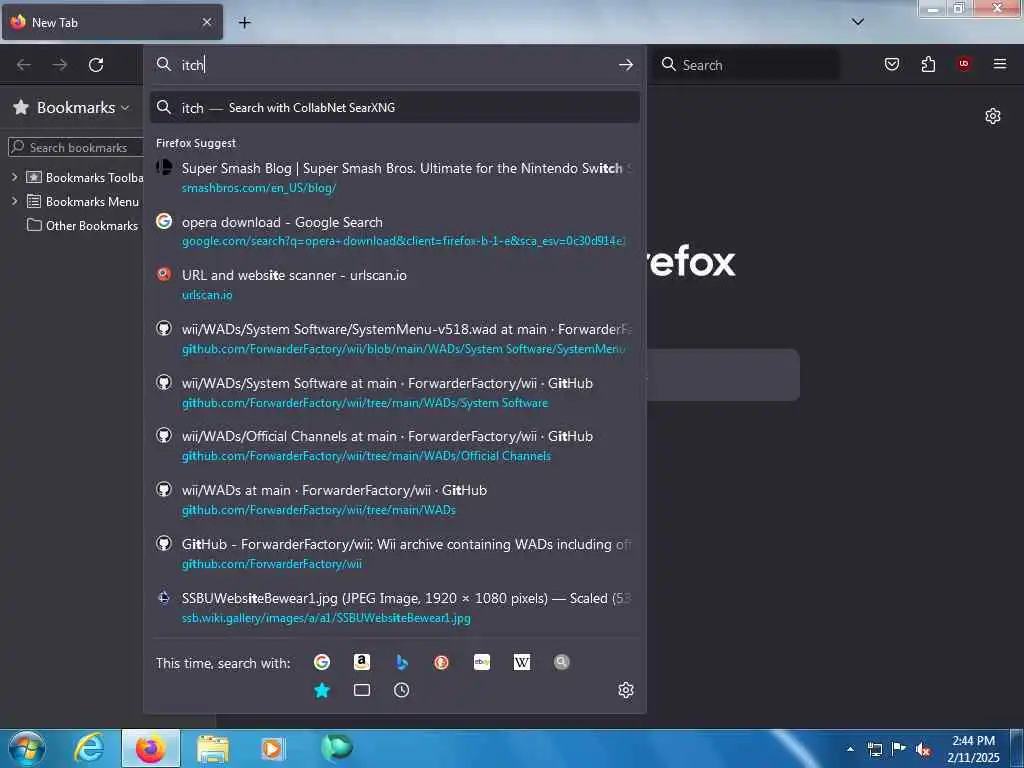1024x768 pixels.
Task: Open wii/WADs/Official Channels suggestion
Action: tap(394, 445)
